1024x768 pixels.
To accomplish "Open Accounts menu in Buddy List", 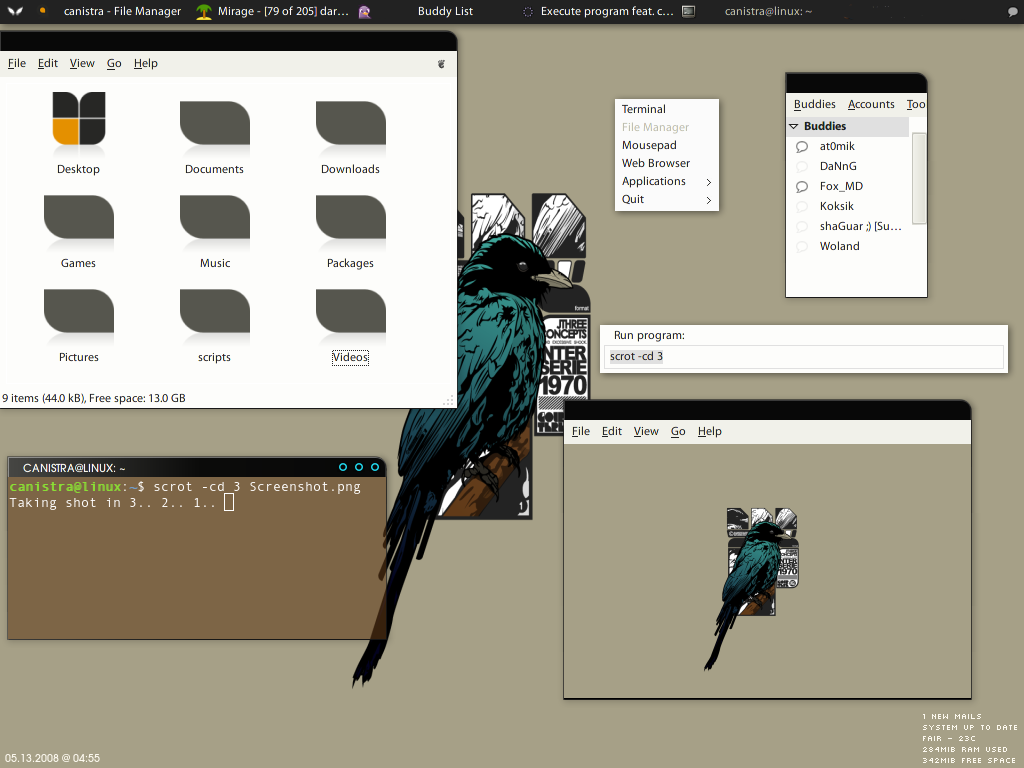I will [871, 104].
